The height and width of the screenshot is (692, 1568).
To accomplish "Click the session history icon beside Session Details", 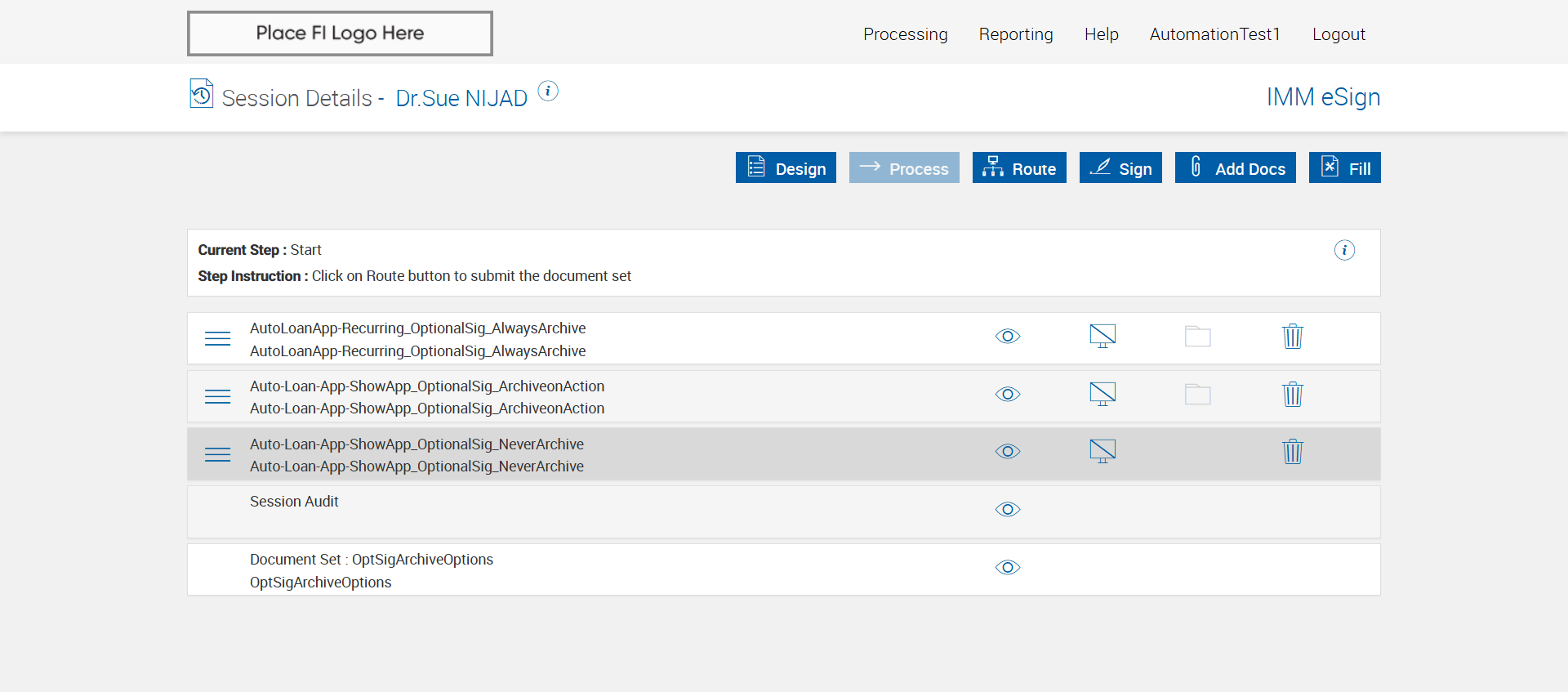I will tap(201, 94).
